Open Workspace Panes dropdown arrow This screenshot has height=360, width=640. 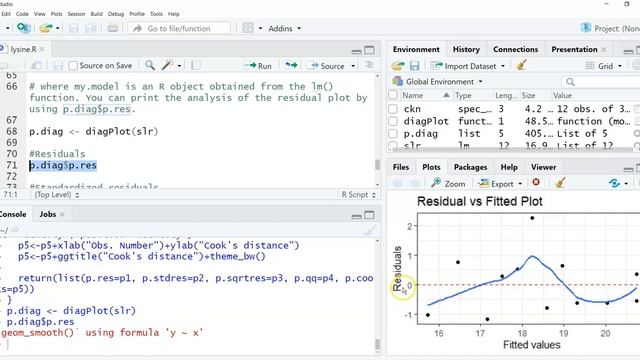pos(260,28)
